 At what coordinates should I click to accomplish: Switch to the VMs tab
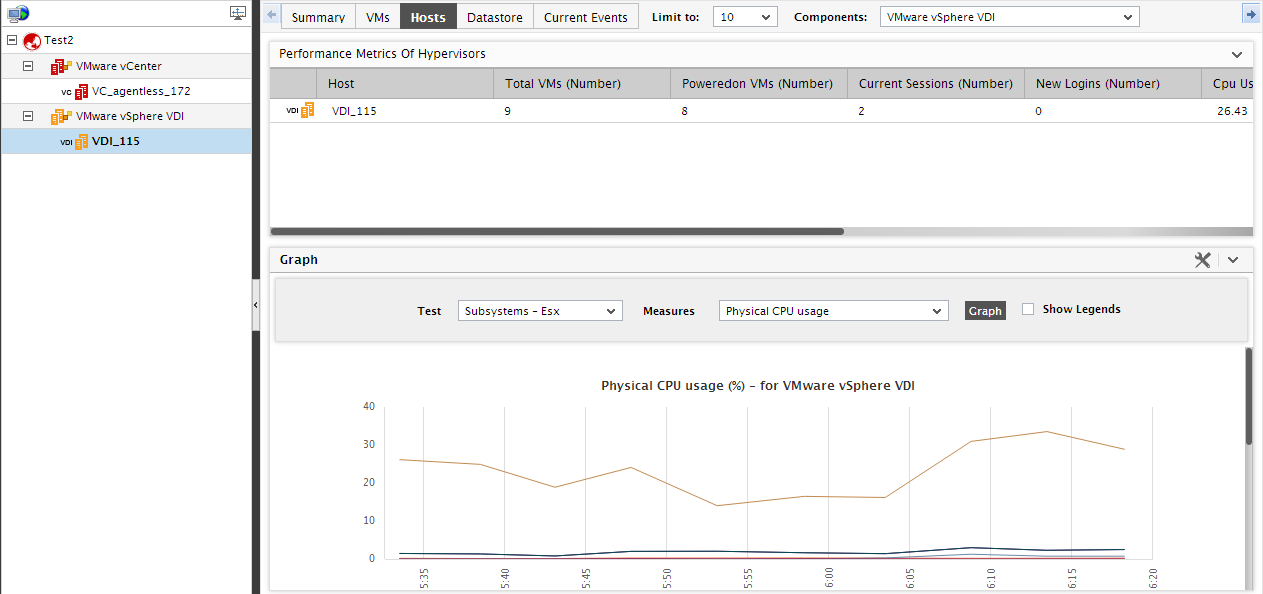pyautogui.click(x=378, y=17)
